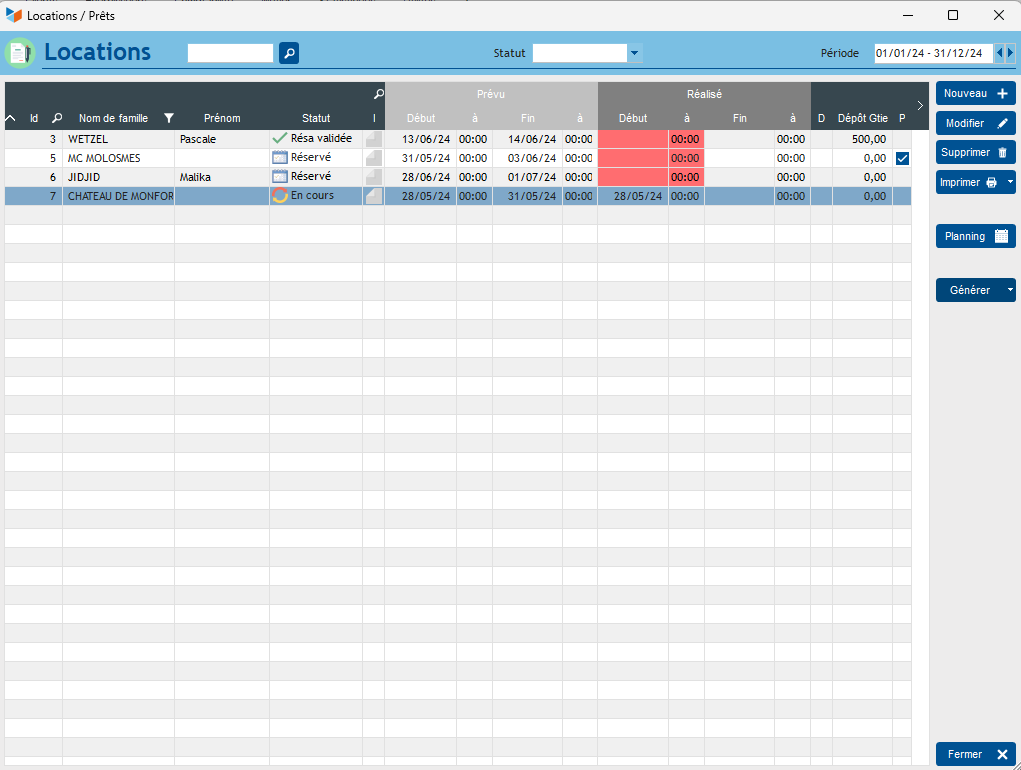
Task: Expand the Générer dropdown arrow
Action: tap(1010, 290)
